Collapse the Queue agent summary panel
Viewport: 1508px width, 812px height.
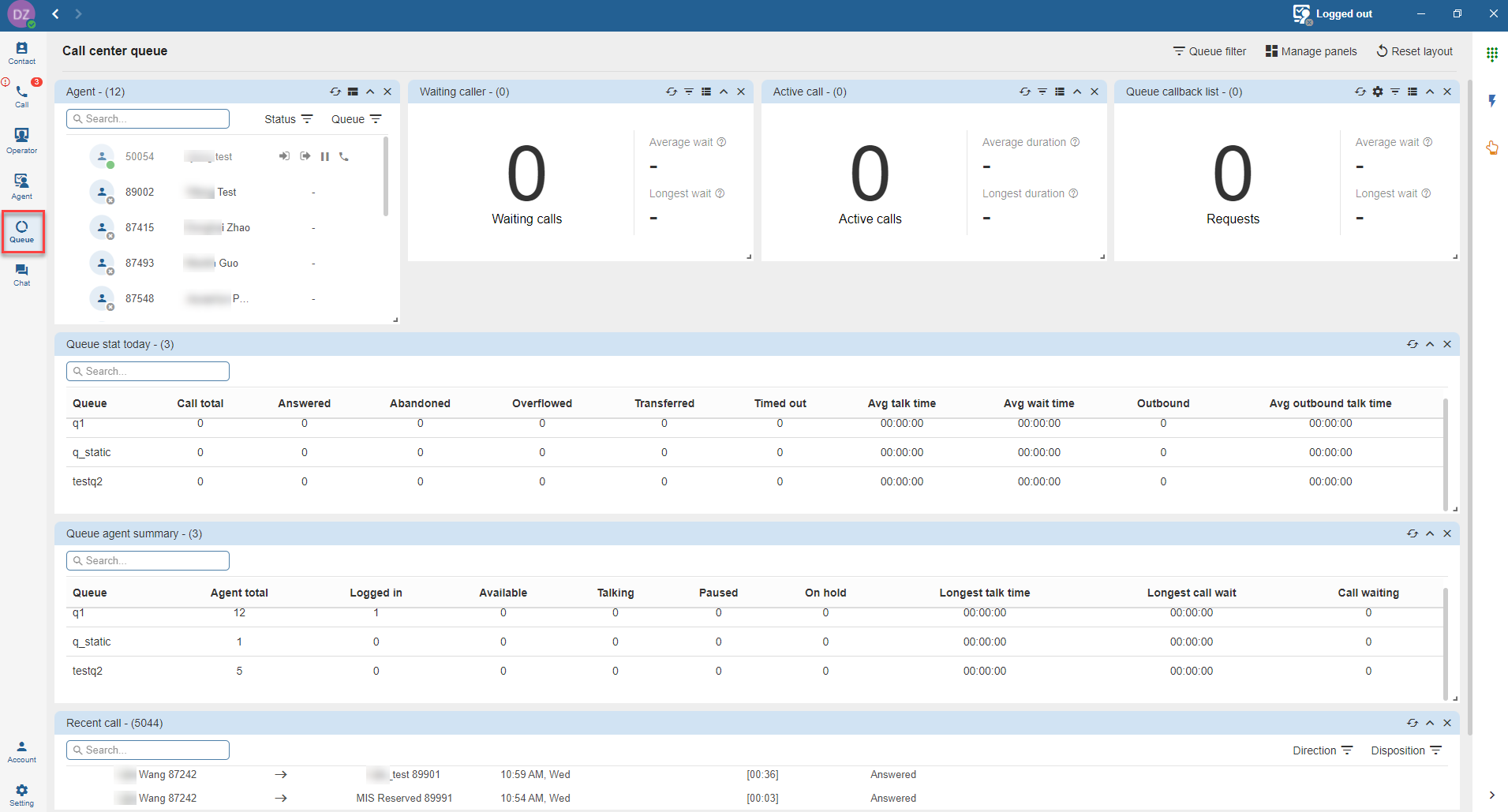coord(1430,533)
